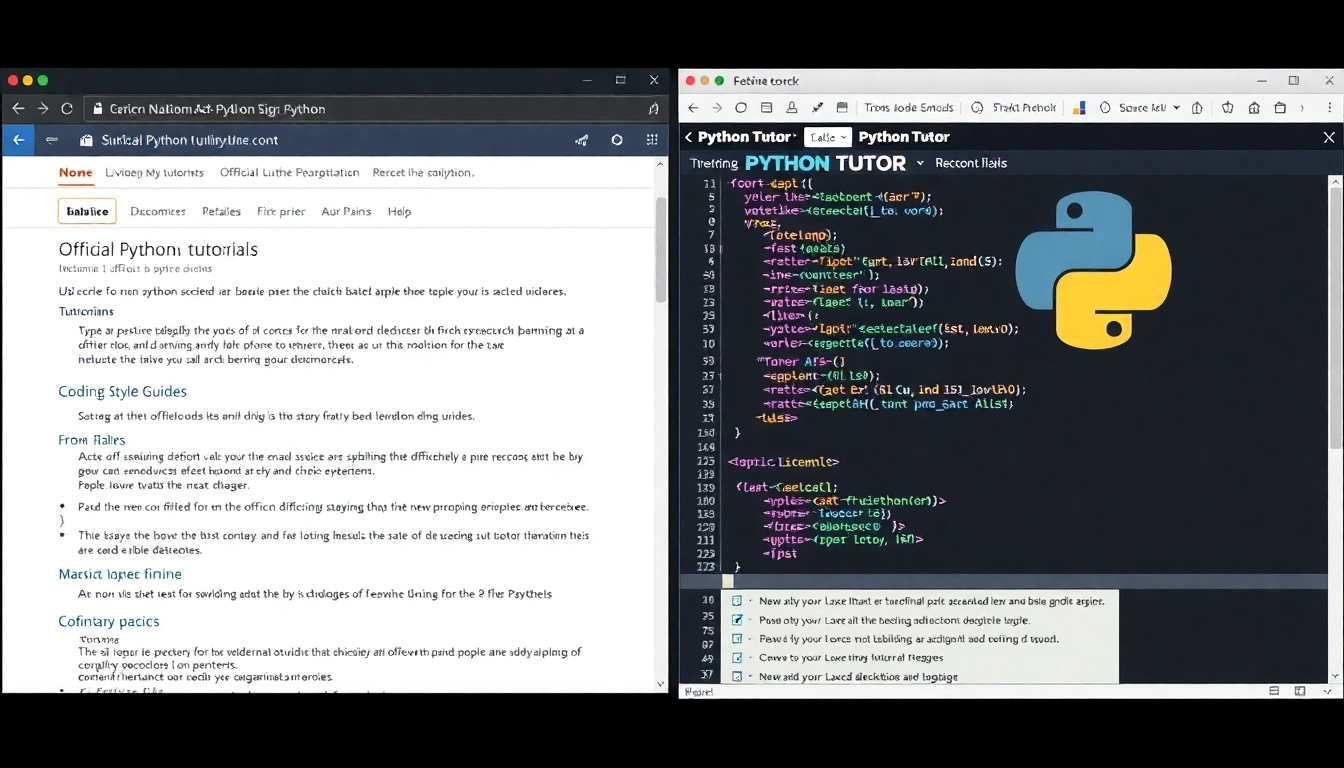1344x768 pixels.
Task: Open the 'Rercet the coilytion.' tab
Action: click(x=423, y=172)
